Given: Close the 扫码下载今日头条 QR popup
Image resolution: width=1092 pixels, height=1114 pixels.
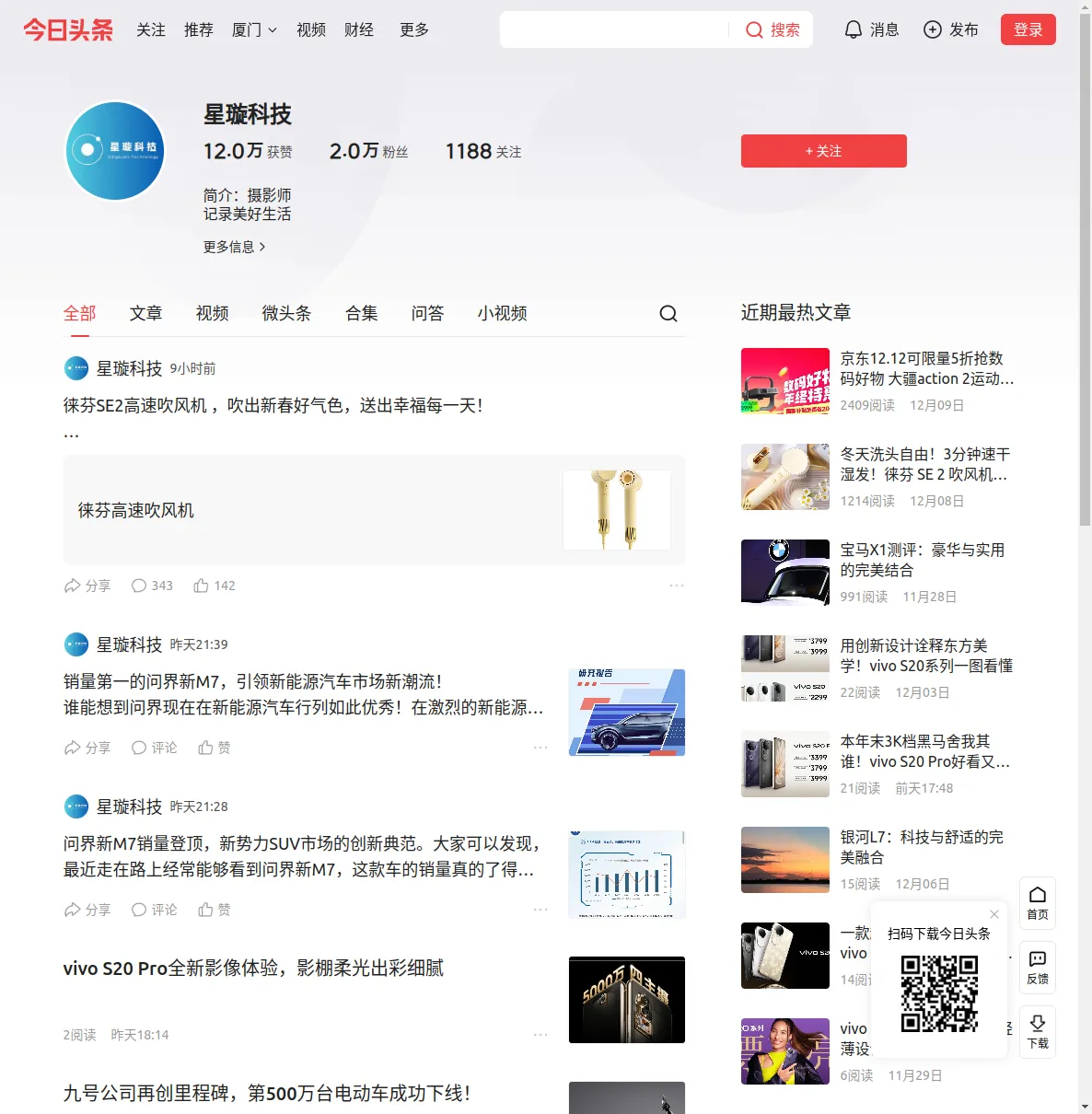Looking at the screenshot, I should (x=994, y=914).
